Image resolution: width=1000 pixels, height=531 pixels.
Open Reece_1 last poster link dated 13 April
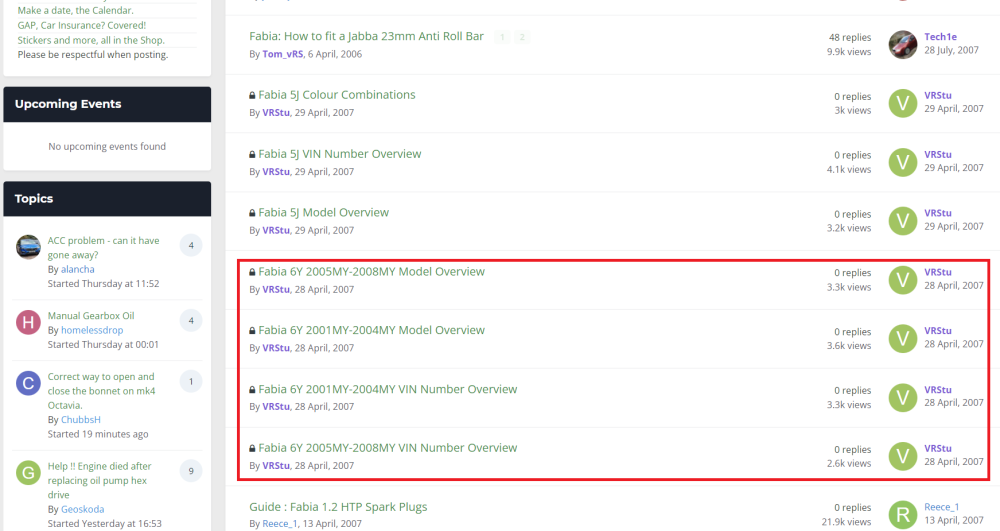coord(941,507)
